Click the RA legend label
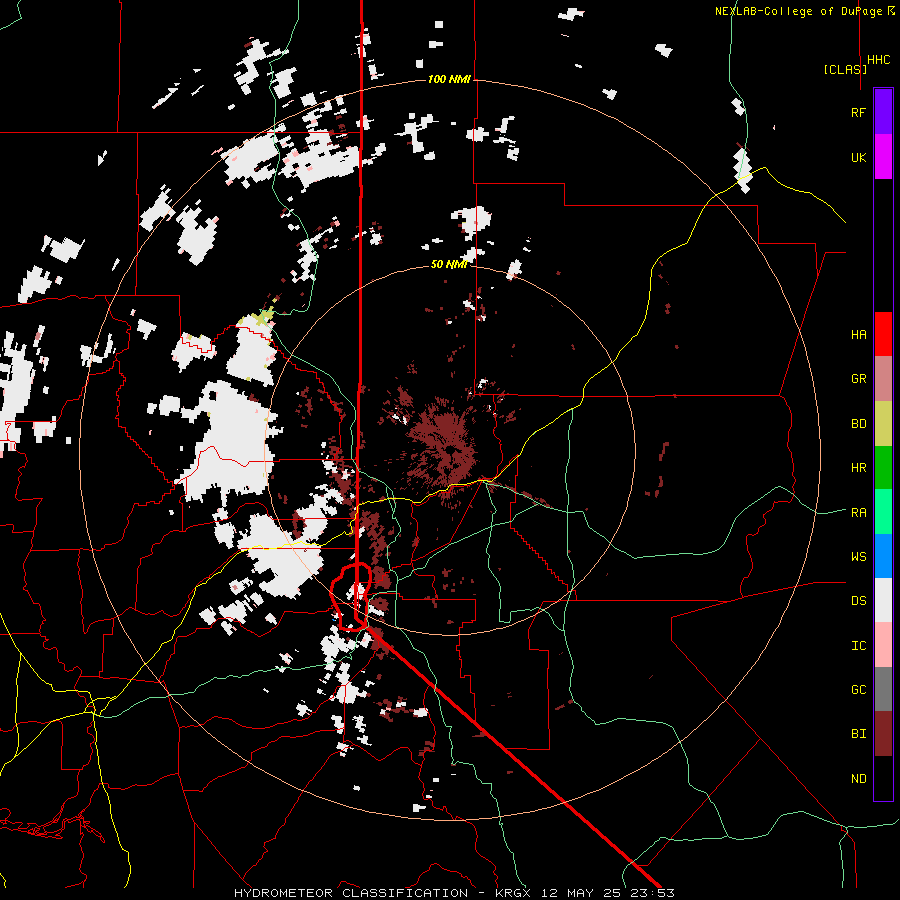The height and width of the screenshot is (900, 900). point(858,513)
